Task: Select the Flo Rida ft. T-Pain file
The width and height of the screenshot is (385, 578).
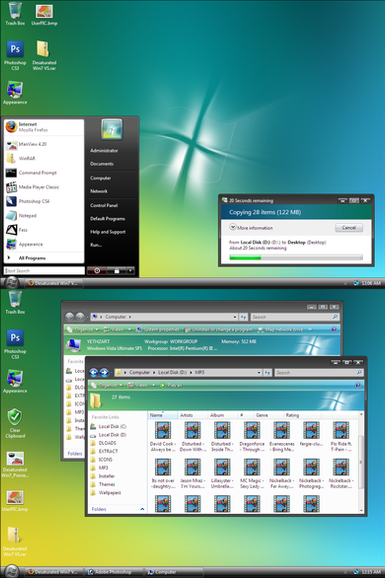Action: (341, 437)
